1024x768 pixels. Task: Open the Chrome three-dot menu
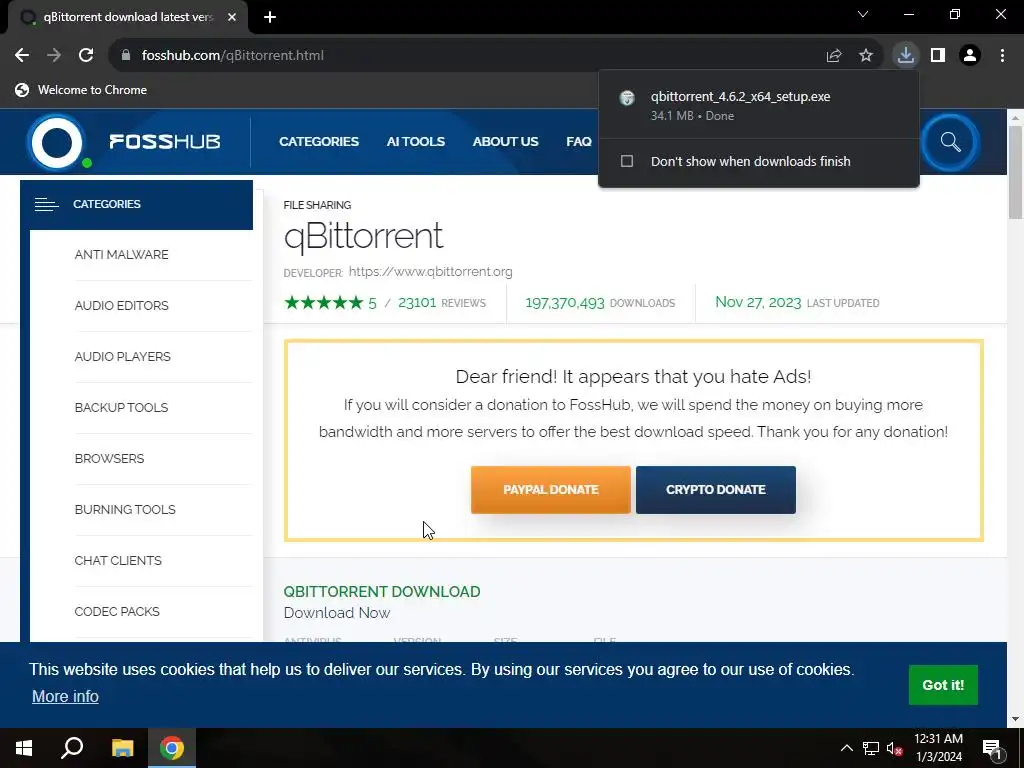point(1002,56)
